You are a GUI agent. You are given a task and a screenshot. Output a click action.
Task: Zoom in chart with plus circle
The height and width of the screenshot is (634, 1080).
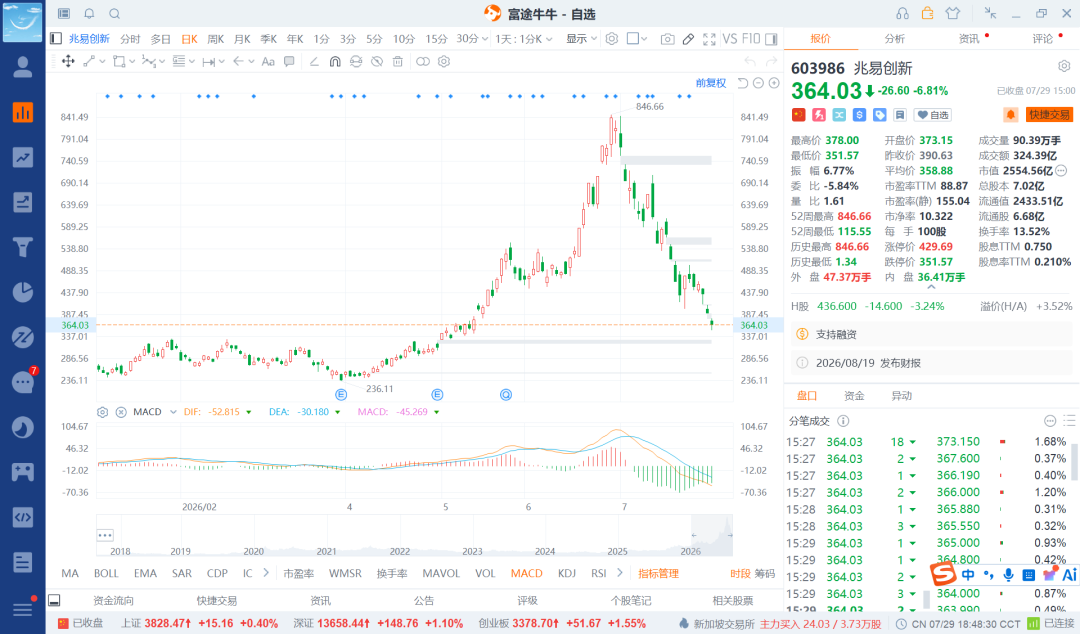(x=774, y=83)
